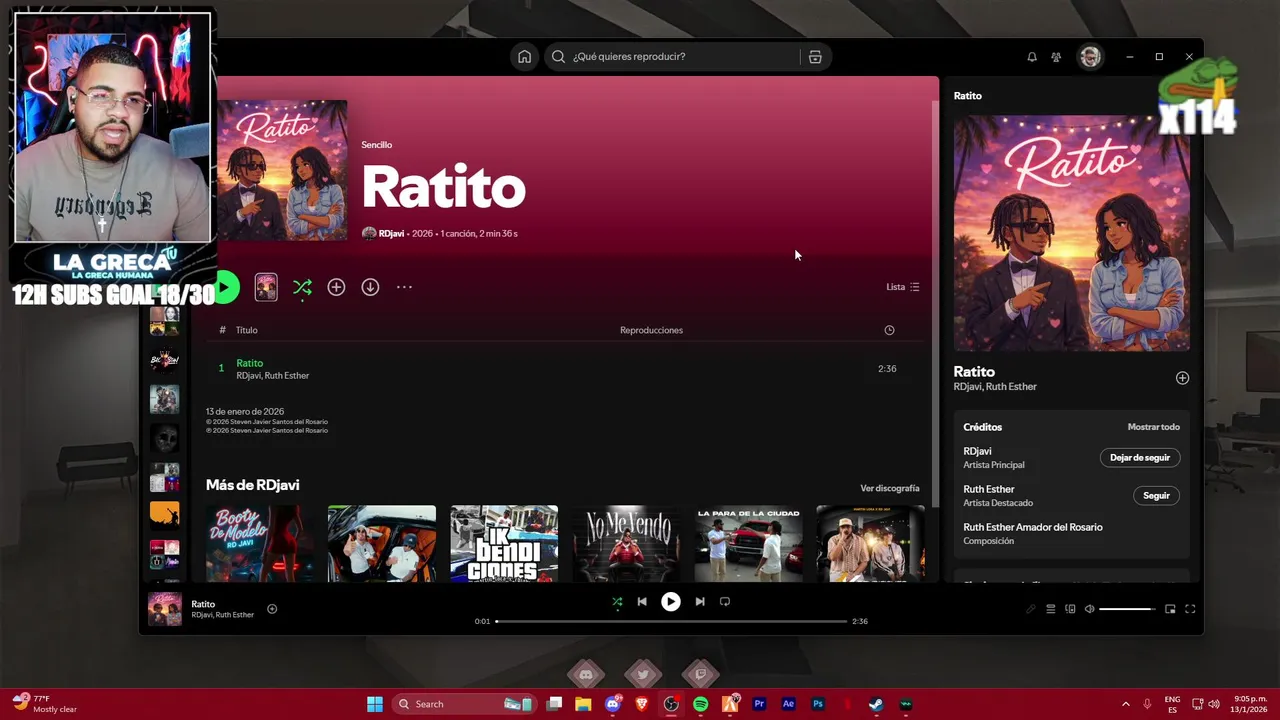Add current song to Liked in player bar
The image size is (1280, 720).
pyautogui.click(x=272, y=609)
